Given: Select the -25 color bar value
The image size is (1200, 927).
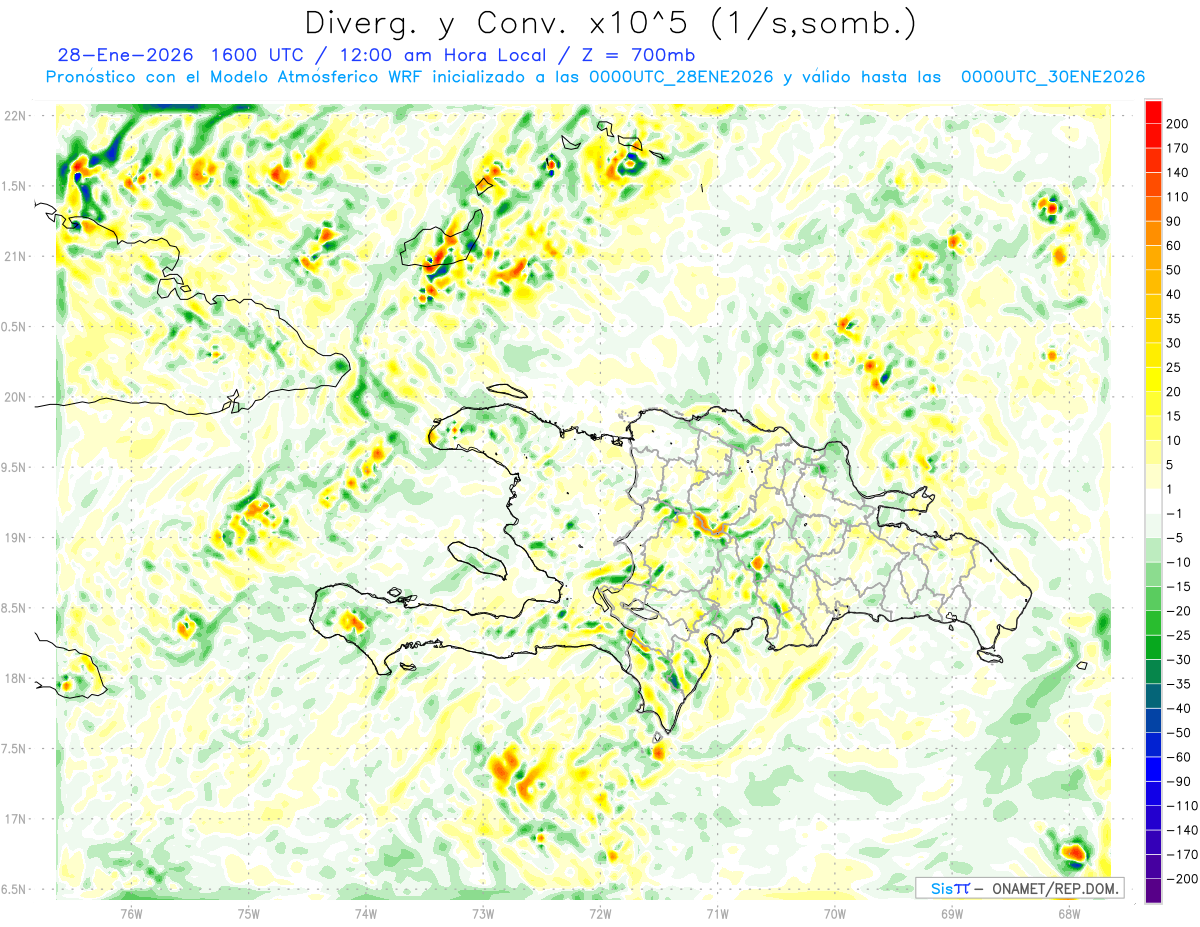Looking at the screenshot, I should pos(1179,636).
